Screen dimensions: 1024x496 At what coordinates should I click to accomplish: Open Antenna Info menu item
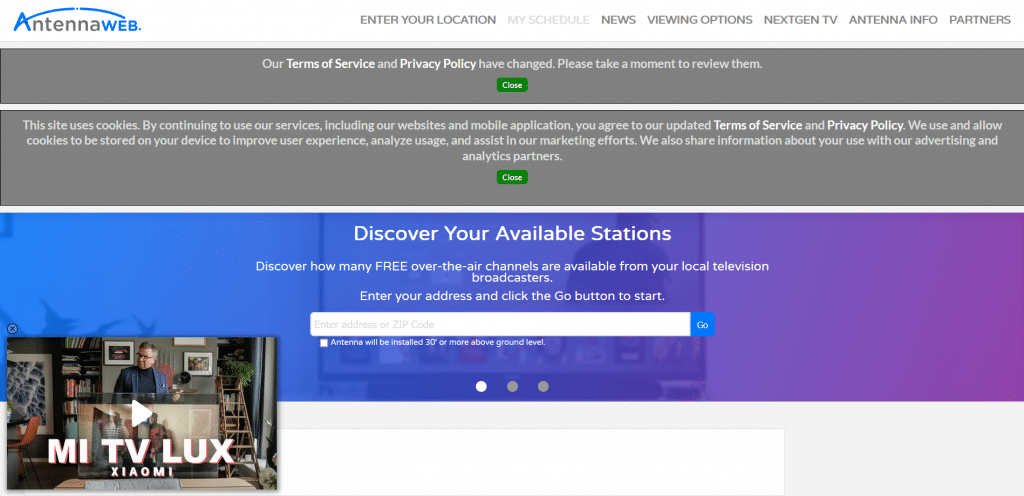coord(893,20)
